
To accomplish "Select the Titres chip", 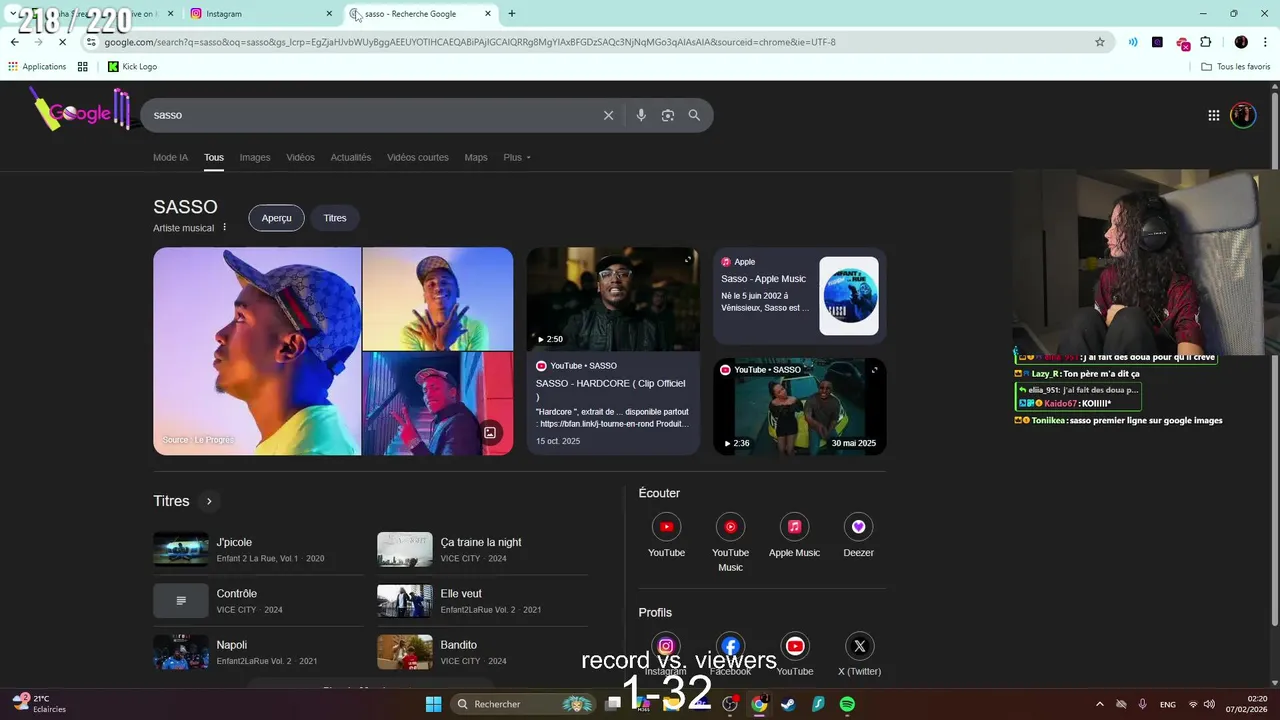I will [x=335, y=218].
